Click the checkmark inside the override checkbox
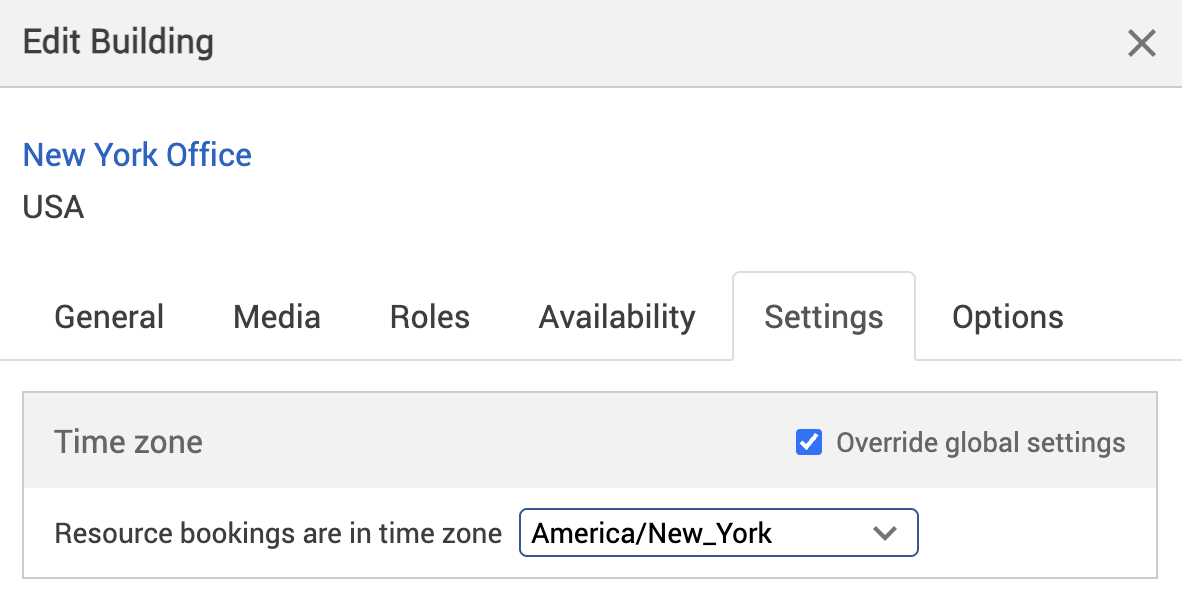 coord(808,441)
